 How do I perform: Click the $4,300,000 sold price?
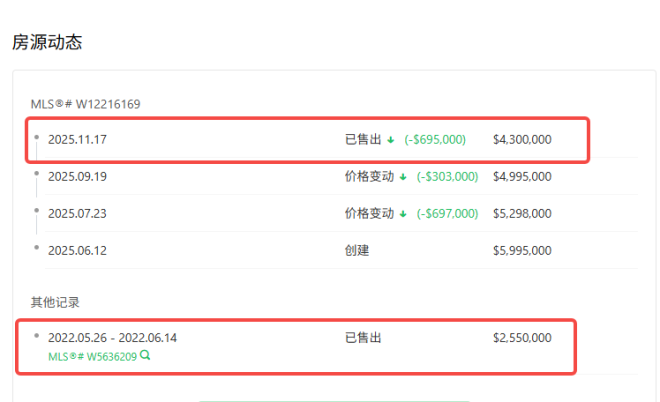(522, 140)
